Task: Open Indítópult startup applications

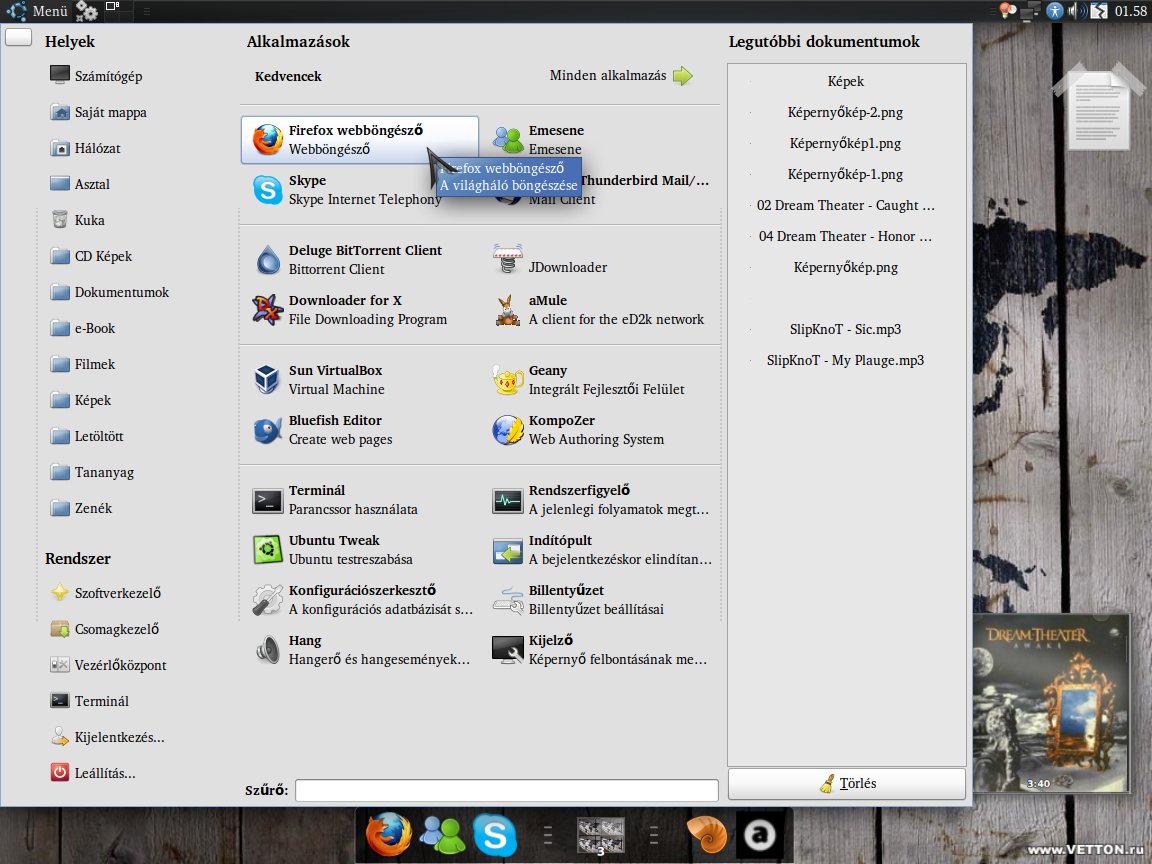Action: point(601,550)
